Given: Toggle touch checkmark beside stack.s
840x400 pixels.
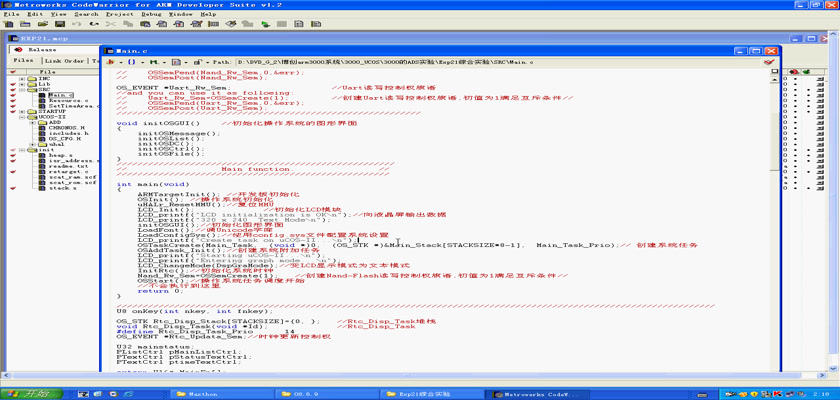Looking at the screenshot, I should pyautogui.click(x=13, y=188).
